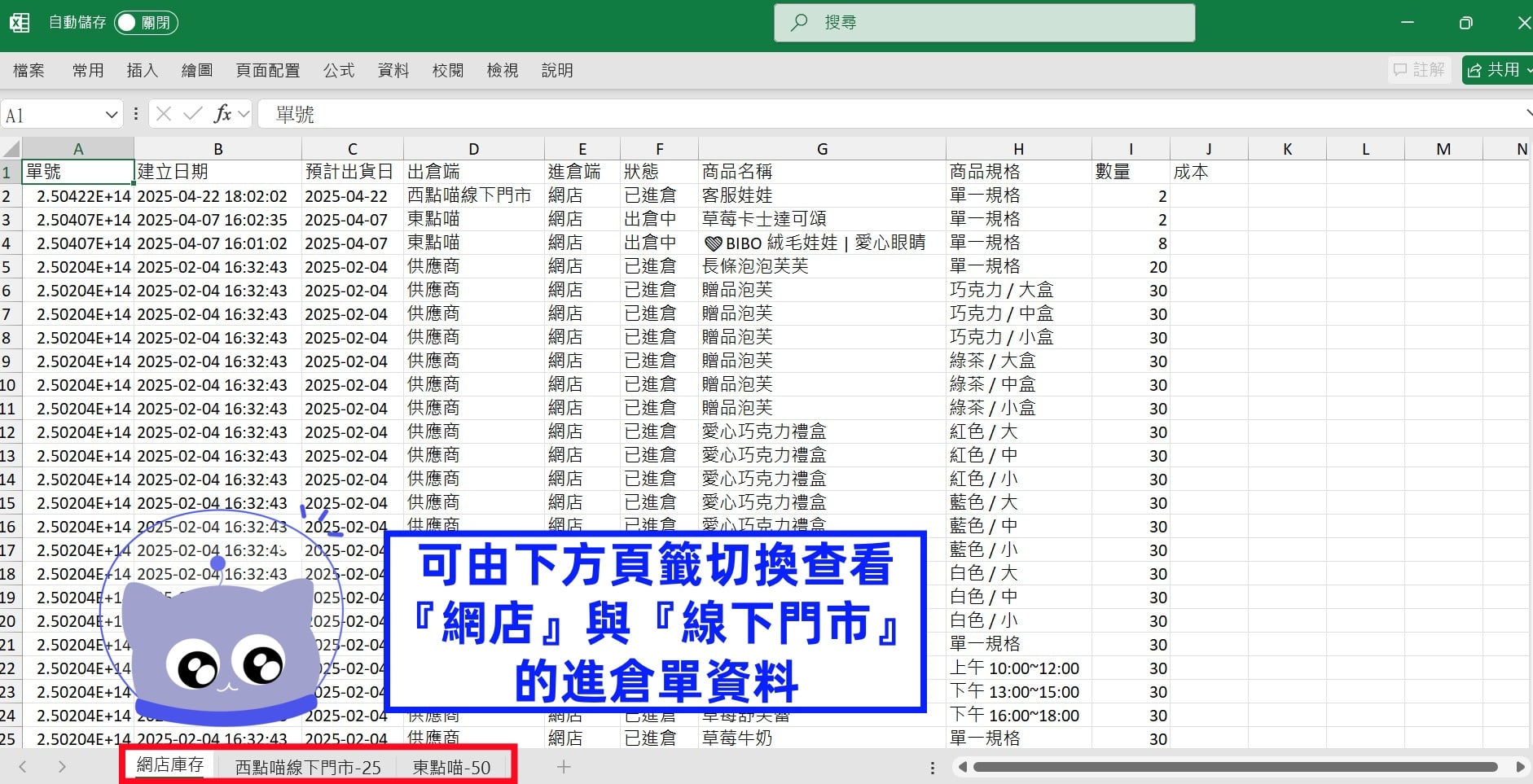Click the search (搜尋) box
Screen dimensions: 1533x784
[x=984, y=23]
